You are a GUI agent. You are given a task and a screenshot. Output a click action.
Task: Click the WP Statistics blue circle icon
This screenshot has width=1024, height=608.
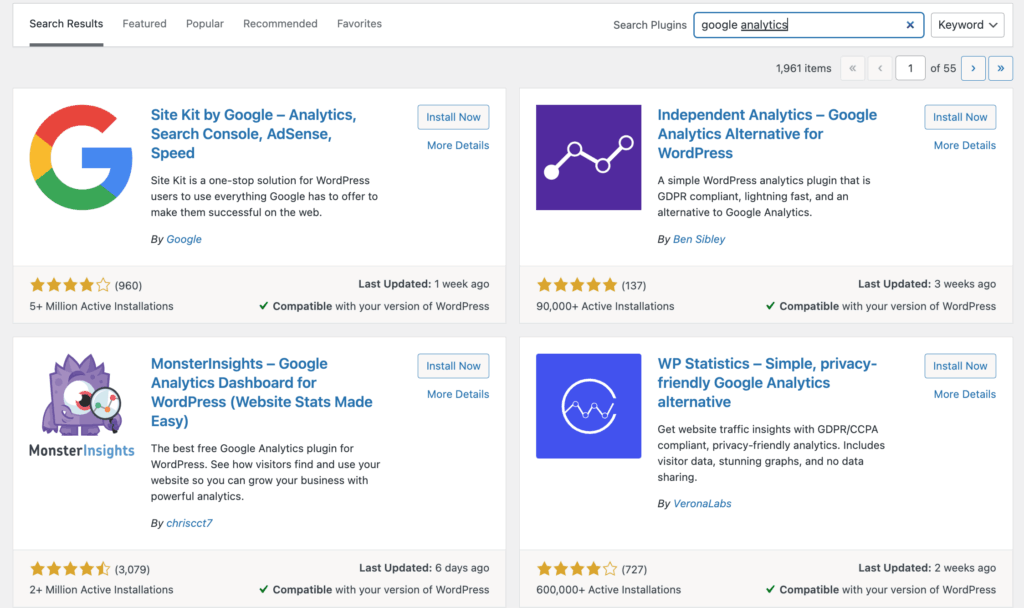(x=588, y=406)
